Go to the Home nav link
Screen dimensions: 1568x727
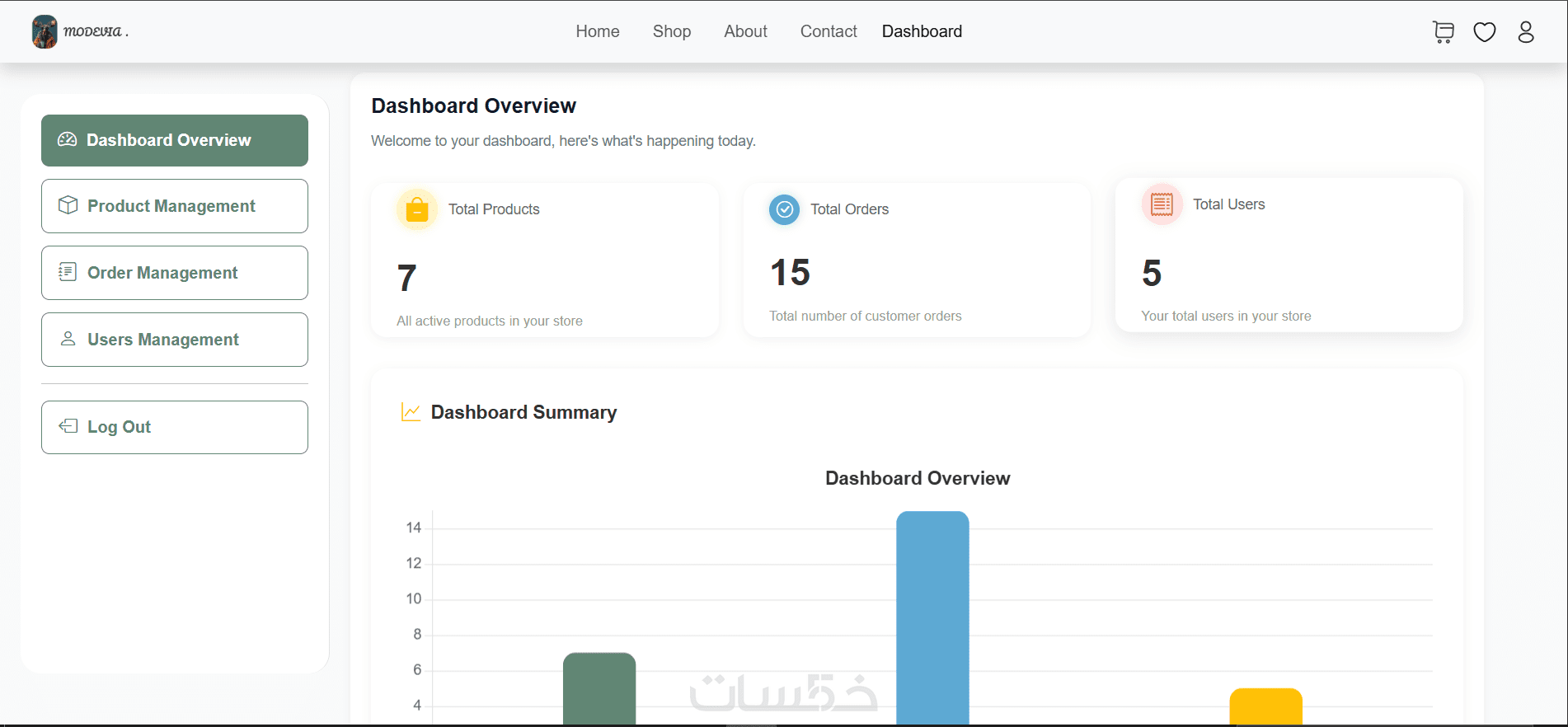pyautogui.click(x=598, y=31)
